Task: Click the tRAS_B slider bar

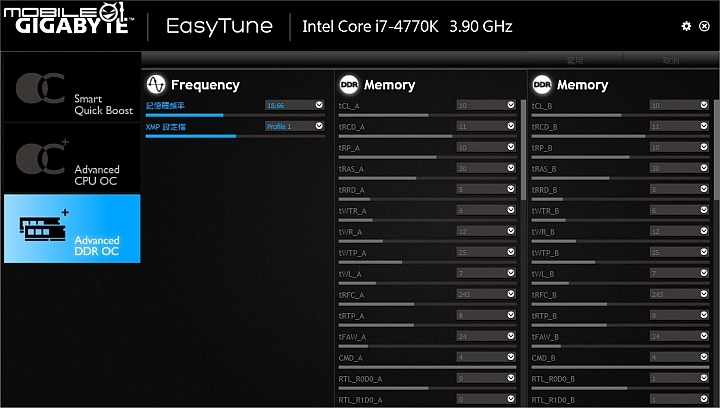Action: point(620,179)
